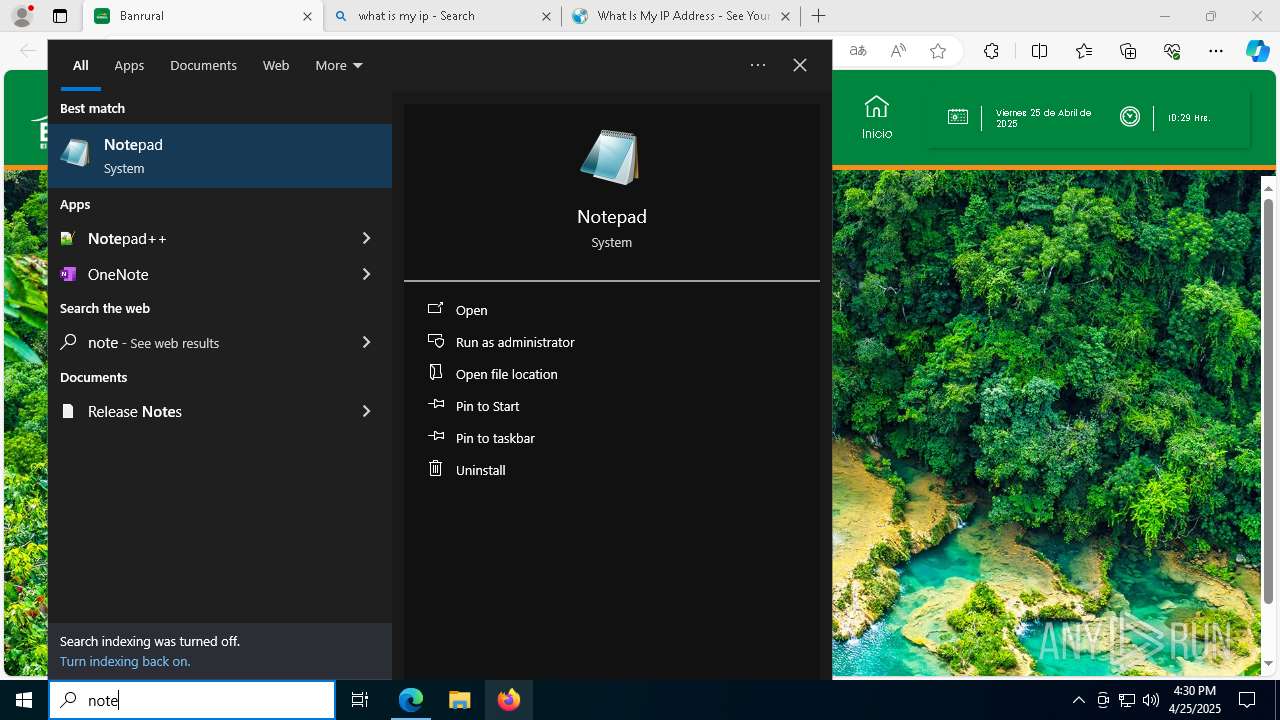Expand OneNote result chevron
The image size is (1280, 720).
(366, 274)
